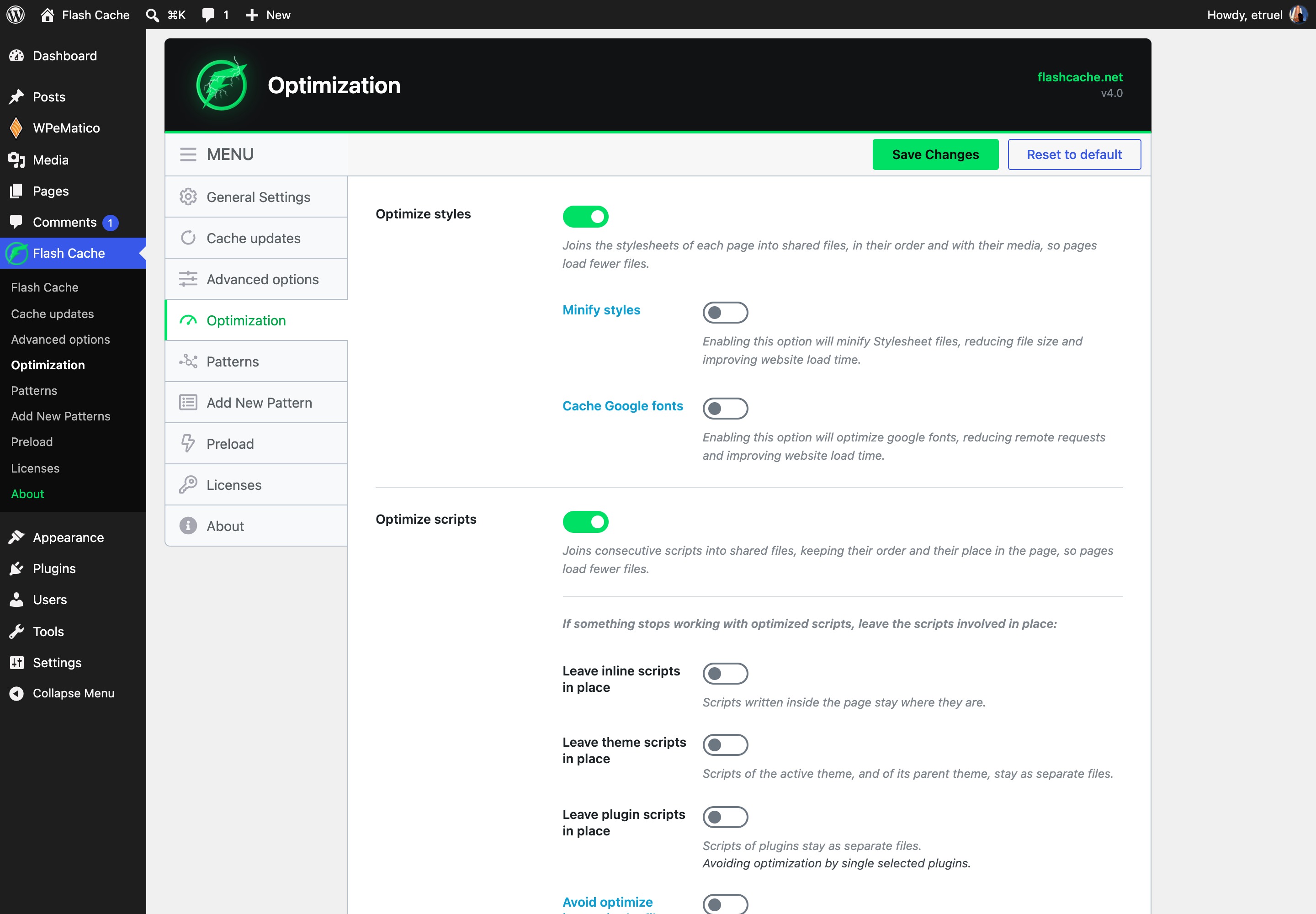
Task: Open the Settings item in admin sidebar
Action: click(73, 663)
